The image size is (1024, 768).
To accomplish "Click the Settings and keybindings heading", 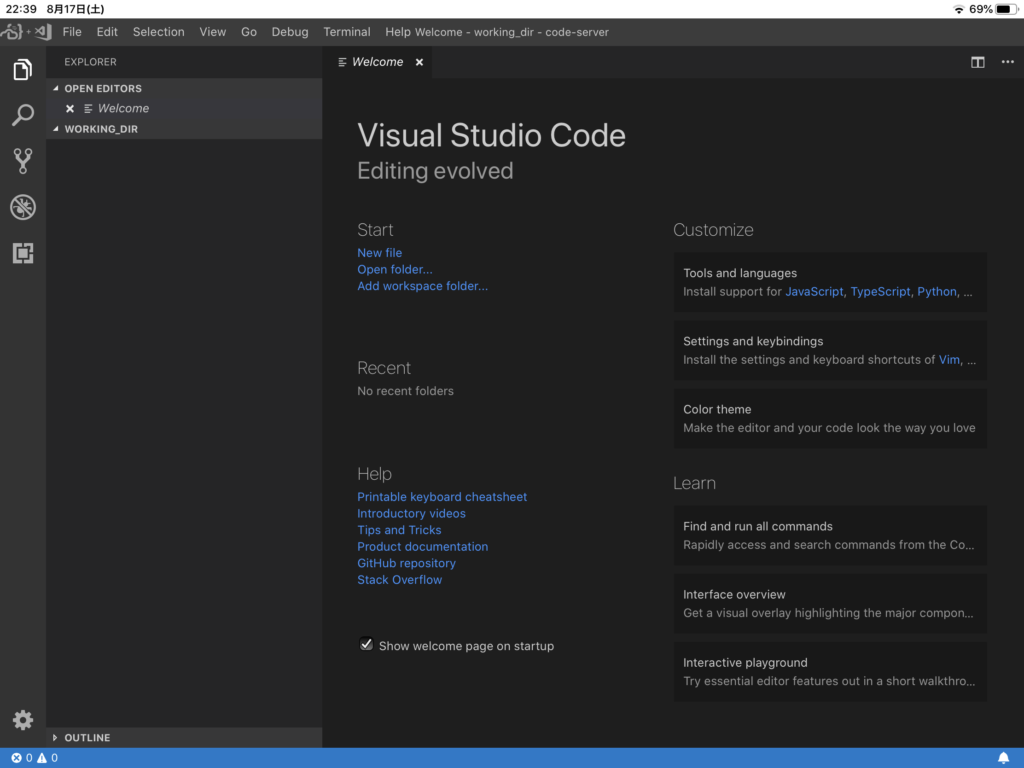I will [x=753, y=341].
